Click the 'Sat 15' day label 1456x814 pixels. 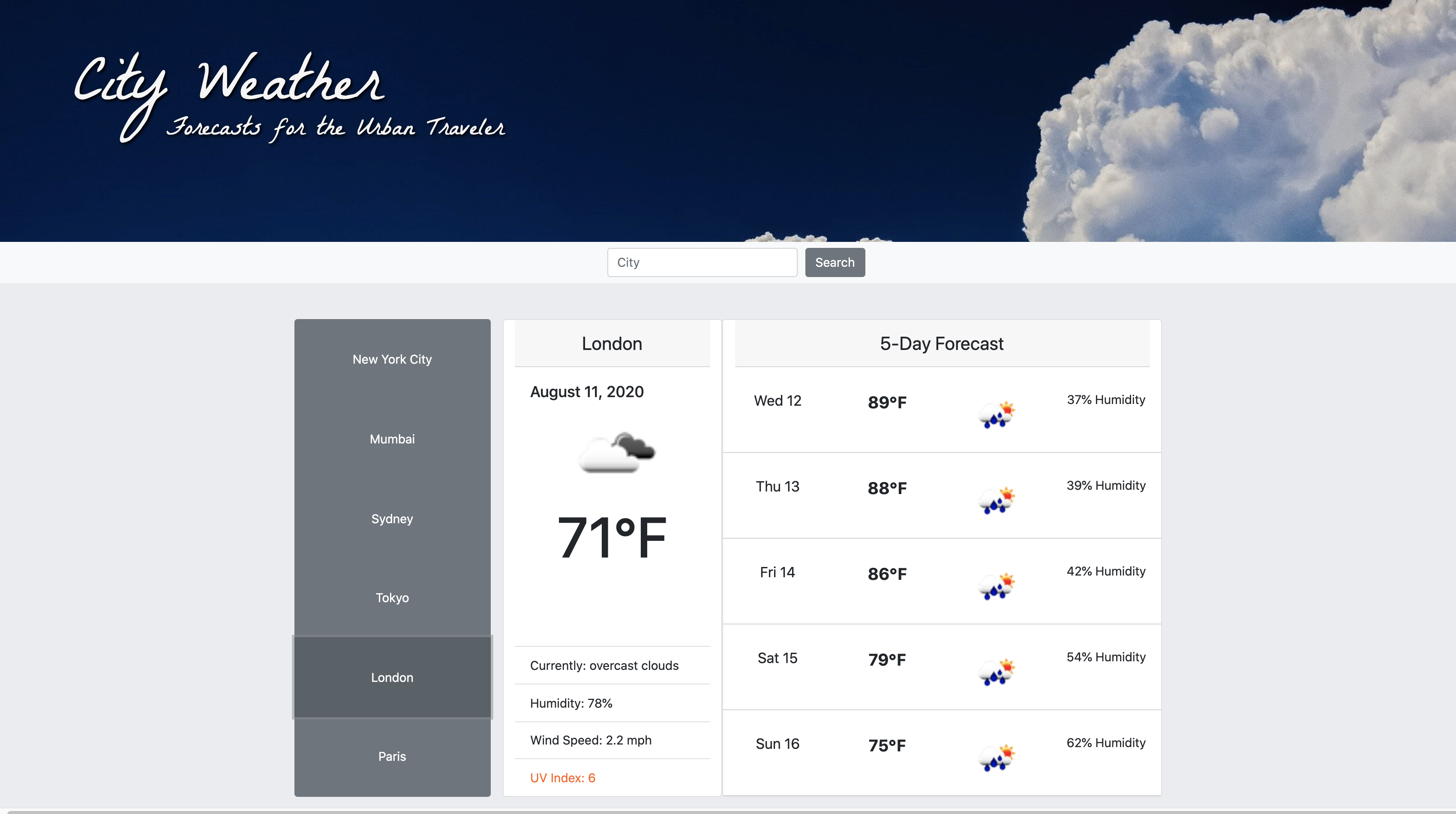(778, 658)
